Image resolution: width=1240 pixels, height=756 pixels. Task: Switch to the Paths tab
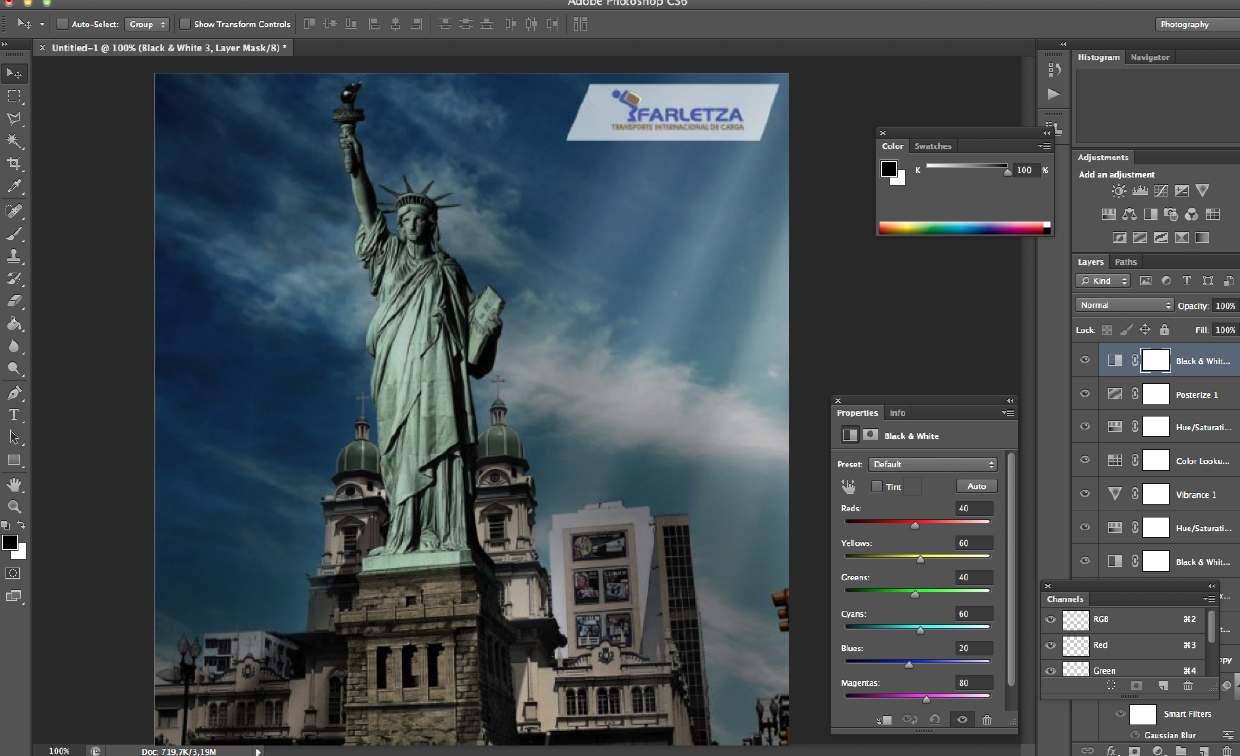point(1126,262)
